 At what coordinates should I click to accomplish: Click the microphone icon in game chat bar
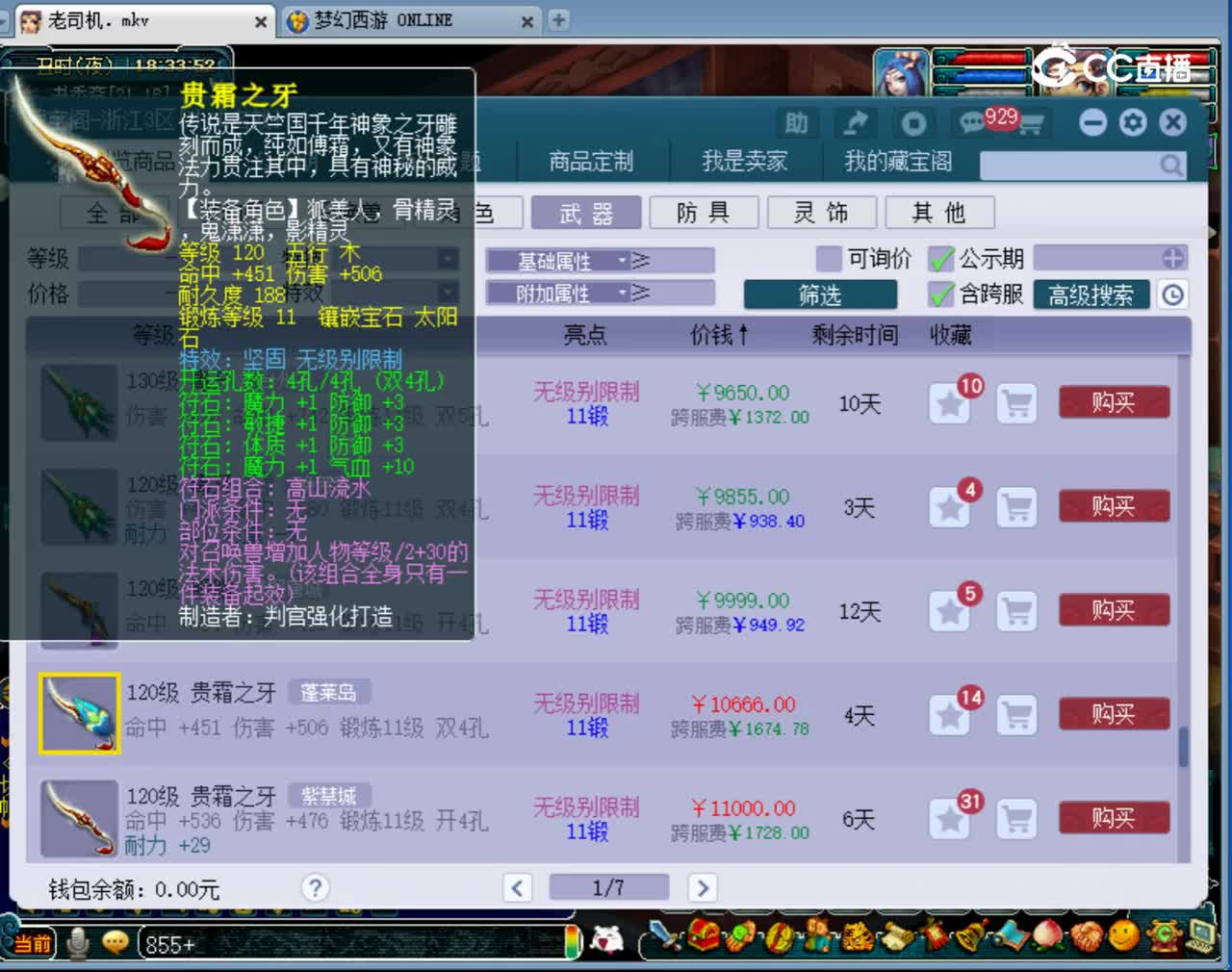(x=78, y=943)
